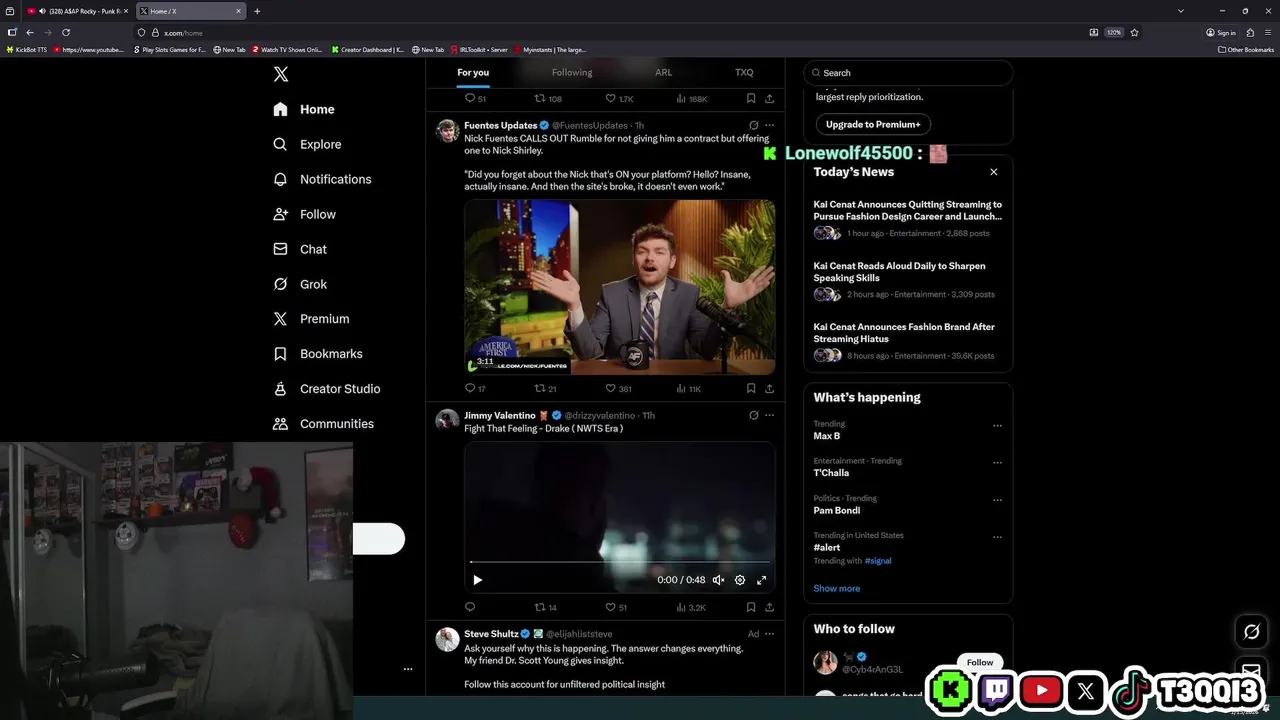Open more options for Pam Bondi trend

(x=997, y=500)
